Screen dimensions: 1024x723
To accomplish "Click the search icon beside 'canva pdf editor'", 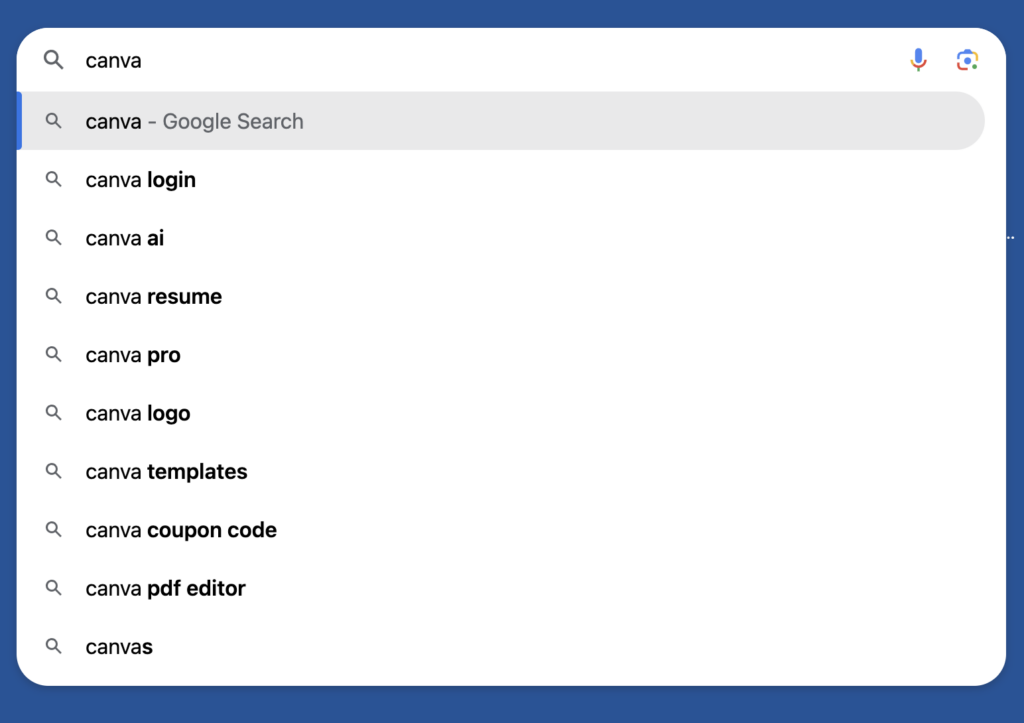I will [54, 588].
